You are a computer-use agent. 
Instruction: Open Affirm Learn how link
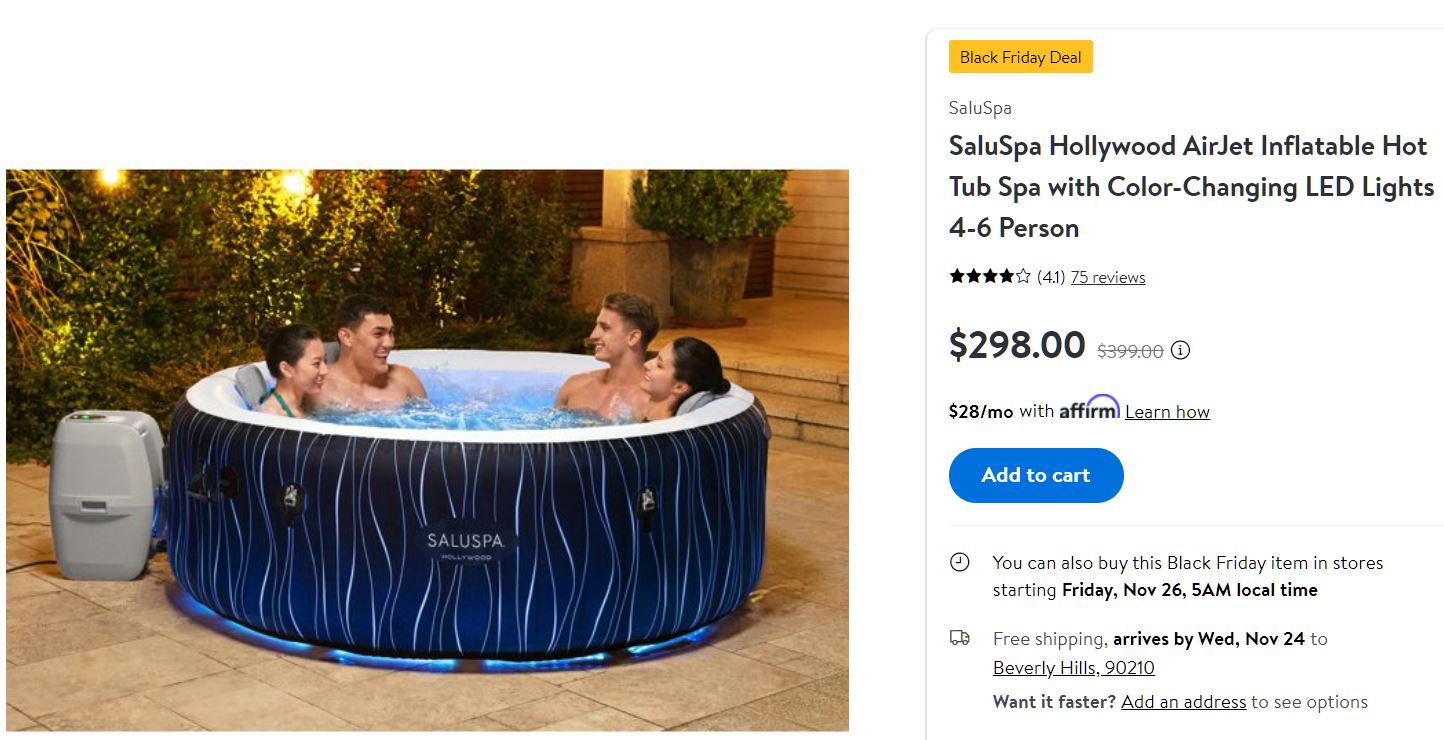(1167, 411)
